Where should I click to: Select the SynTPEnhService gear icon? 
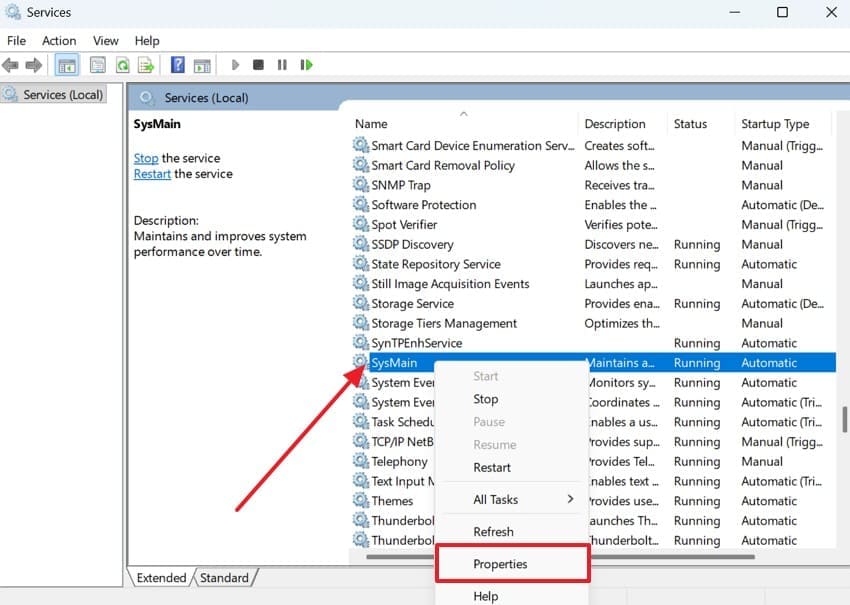click(360, 342)
